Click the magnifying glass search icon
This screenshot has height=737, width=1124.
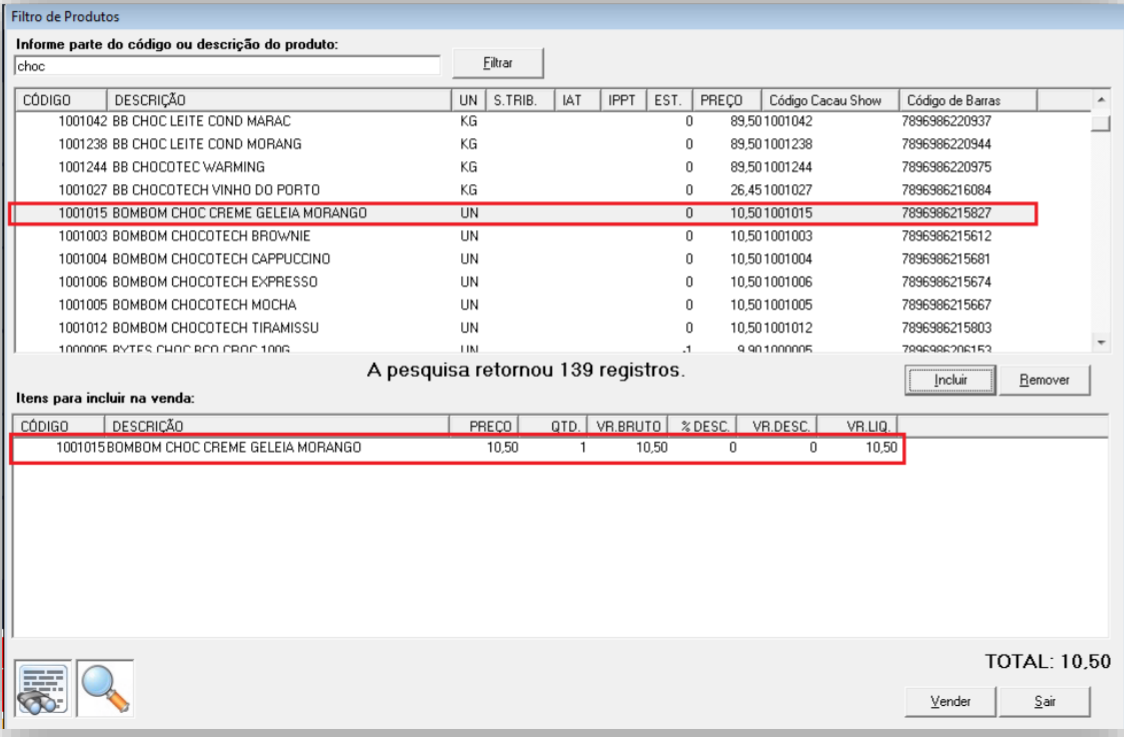coord(105,688)
